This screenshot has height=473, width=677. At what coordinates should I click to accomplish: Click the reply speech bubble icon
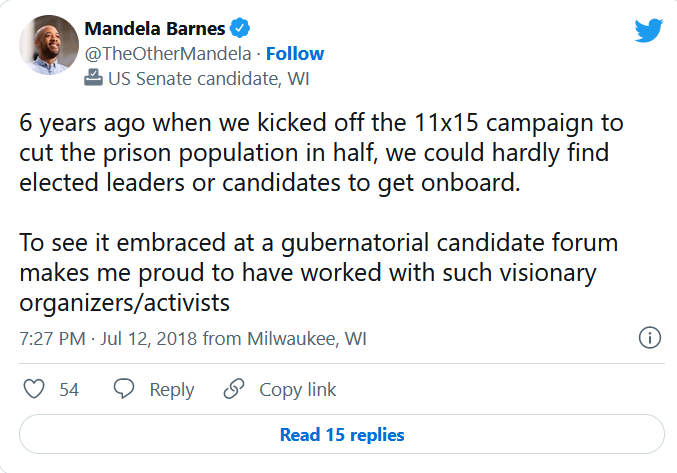[x=124, y=389]
